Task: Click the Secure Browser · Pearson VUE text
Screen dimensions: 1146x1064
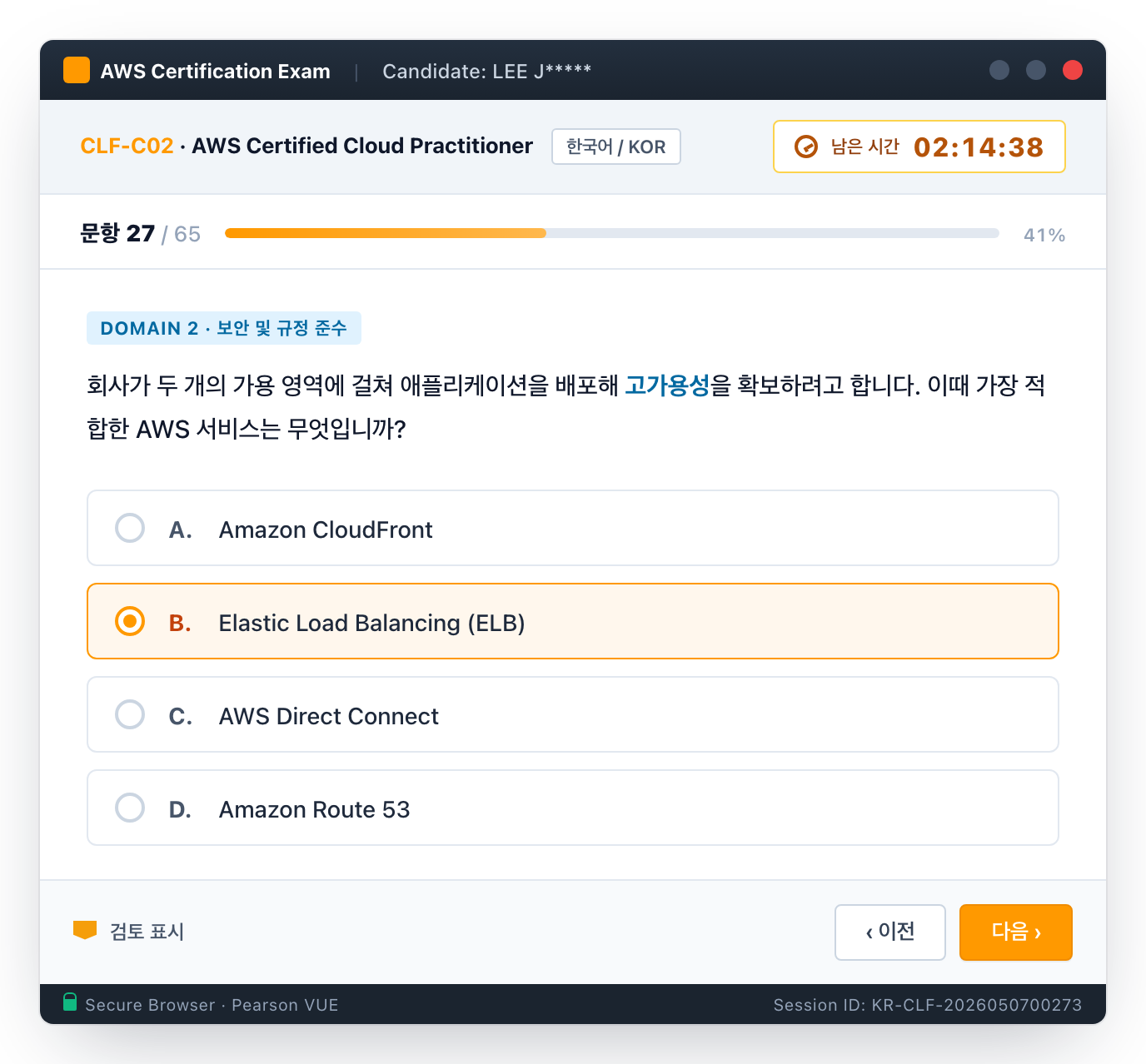Action: point(212,1005)
